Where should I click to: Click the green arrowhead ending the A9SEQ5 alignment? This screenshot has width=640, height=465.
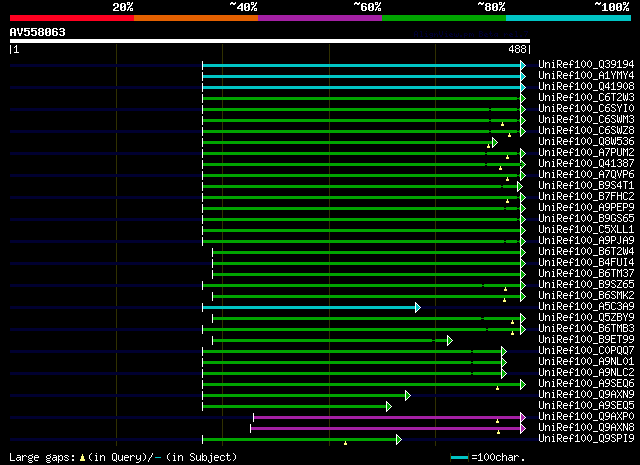tap(389, 406)
